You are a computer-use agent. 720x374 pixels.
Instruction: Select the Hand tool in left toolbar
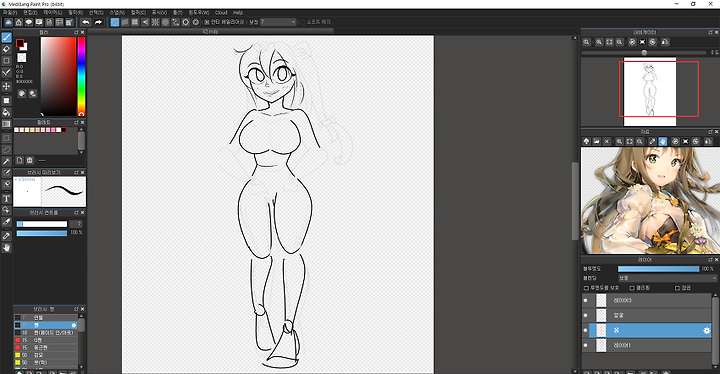coord(6,248)
